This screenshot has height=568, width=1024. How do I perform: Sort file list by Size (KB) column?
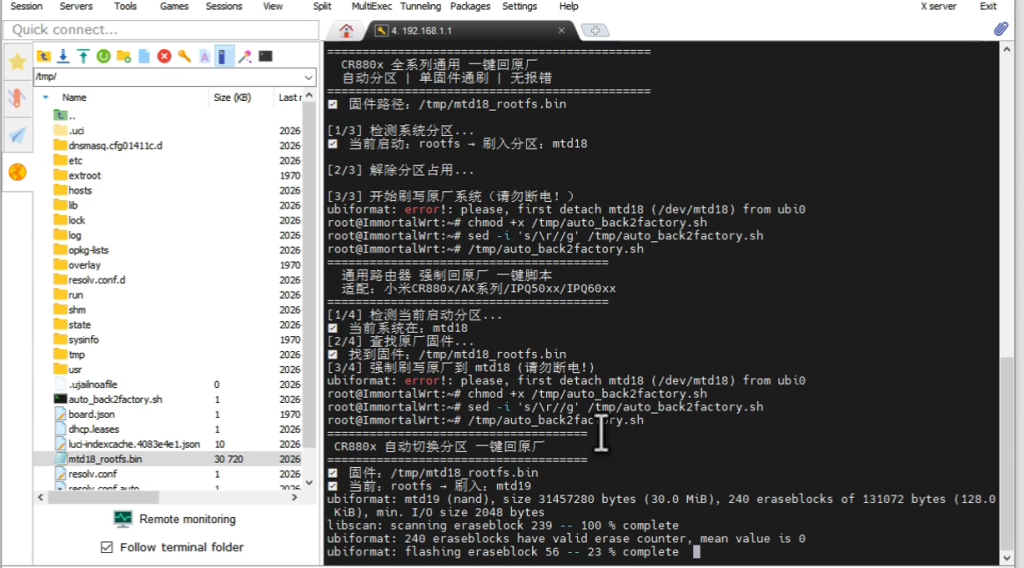232,97
